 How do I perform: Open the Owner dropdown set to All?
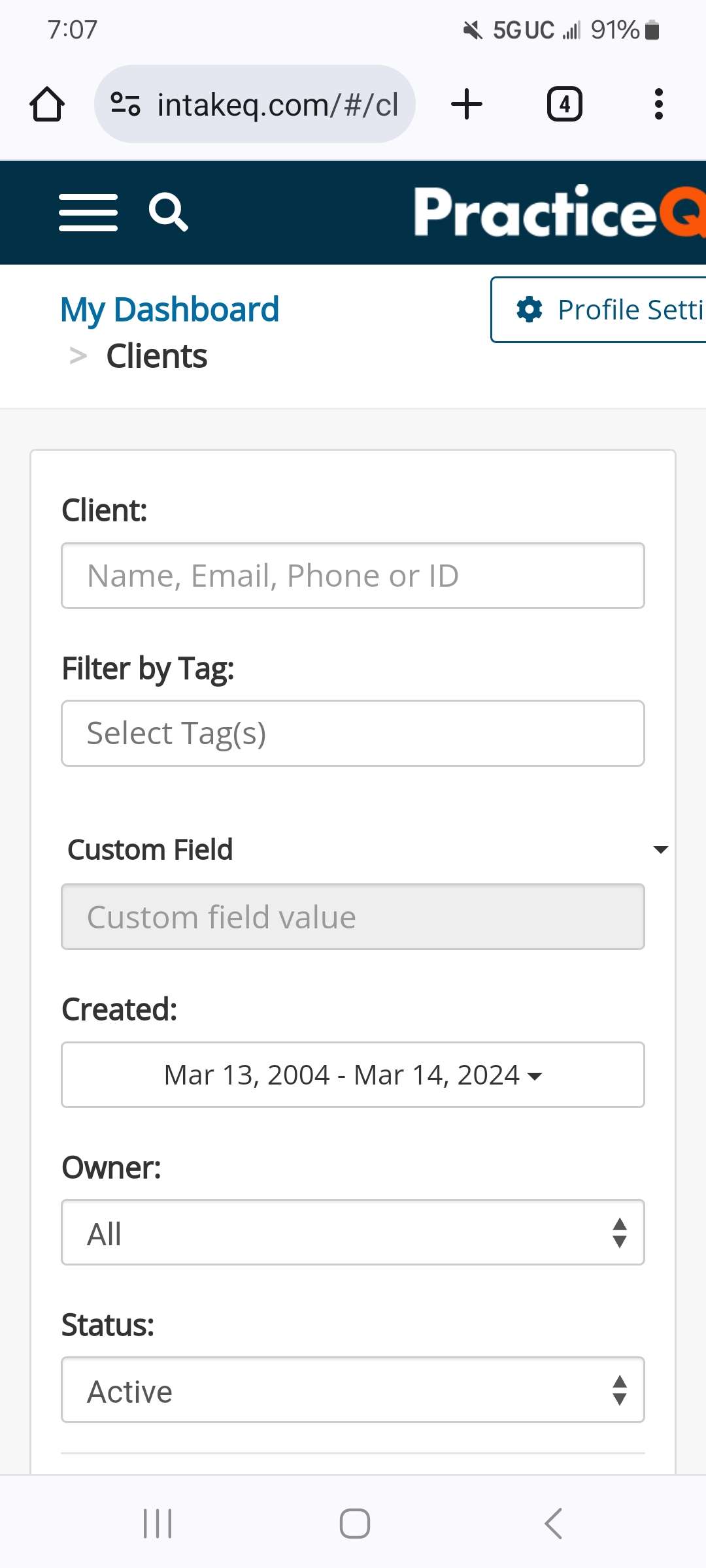353,1233
